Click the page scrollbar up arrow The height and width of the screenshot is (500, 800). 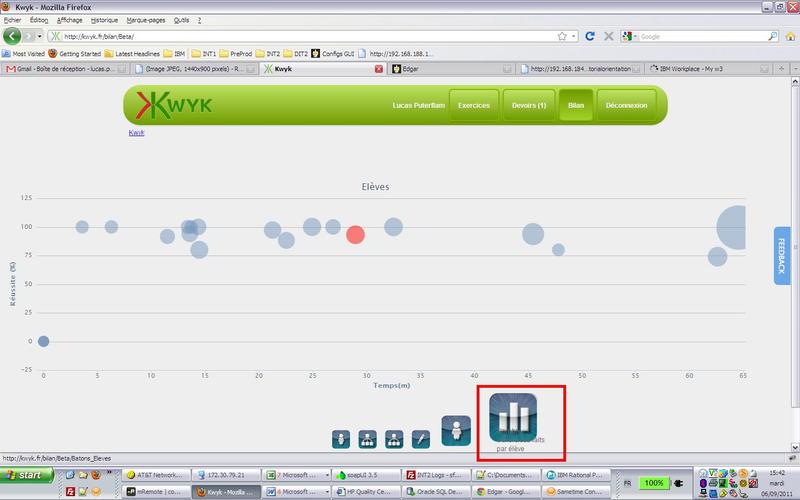[x=795, y=82]
